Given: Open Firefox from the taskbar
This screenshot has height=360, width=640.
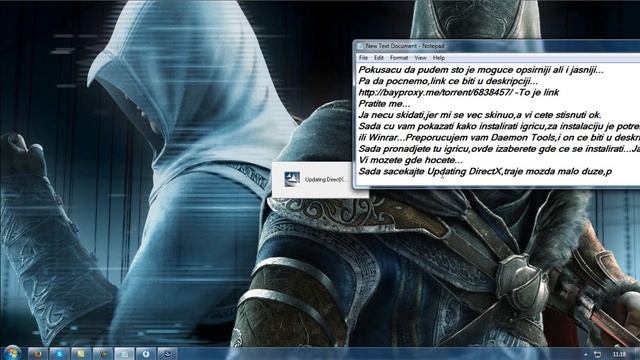Looking at the screenshot, I should coord(38,353).
